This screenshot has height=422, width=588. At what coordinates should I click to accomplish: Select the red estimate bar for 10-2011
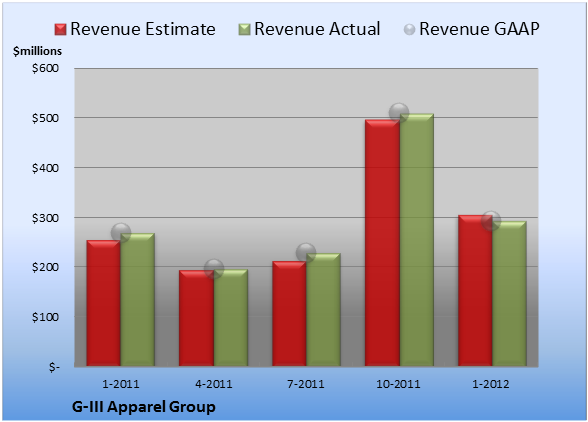point(382,243)
